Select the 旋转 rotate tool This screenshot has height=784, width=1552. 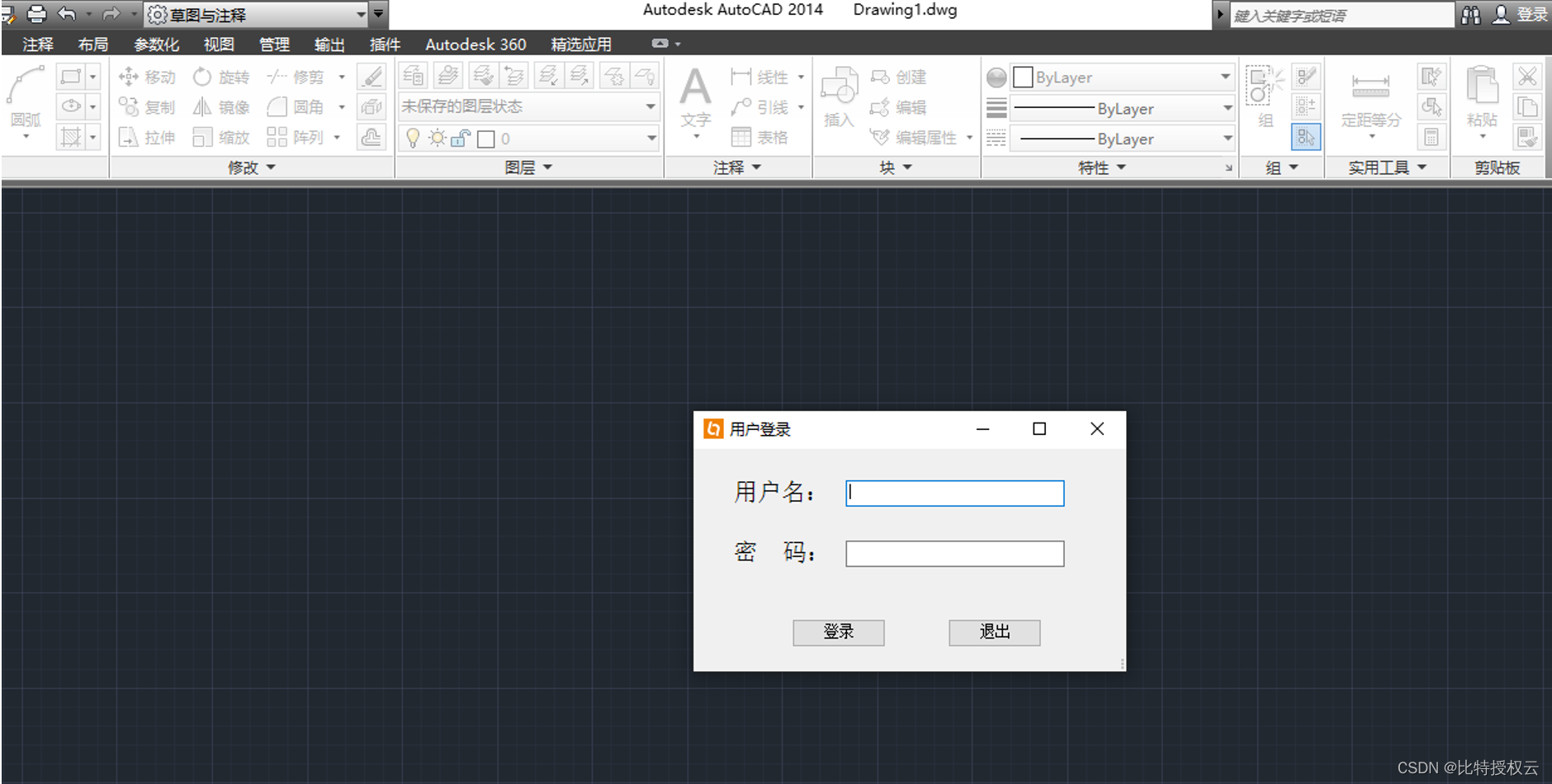click(220, 77)
